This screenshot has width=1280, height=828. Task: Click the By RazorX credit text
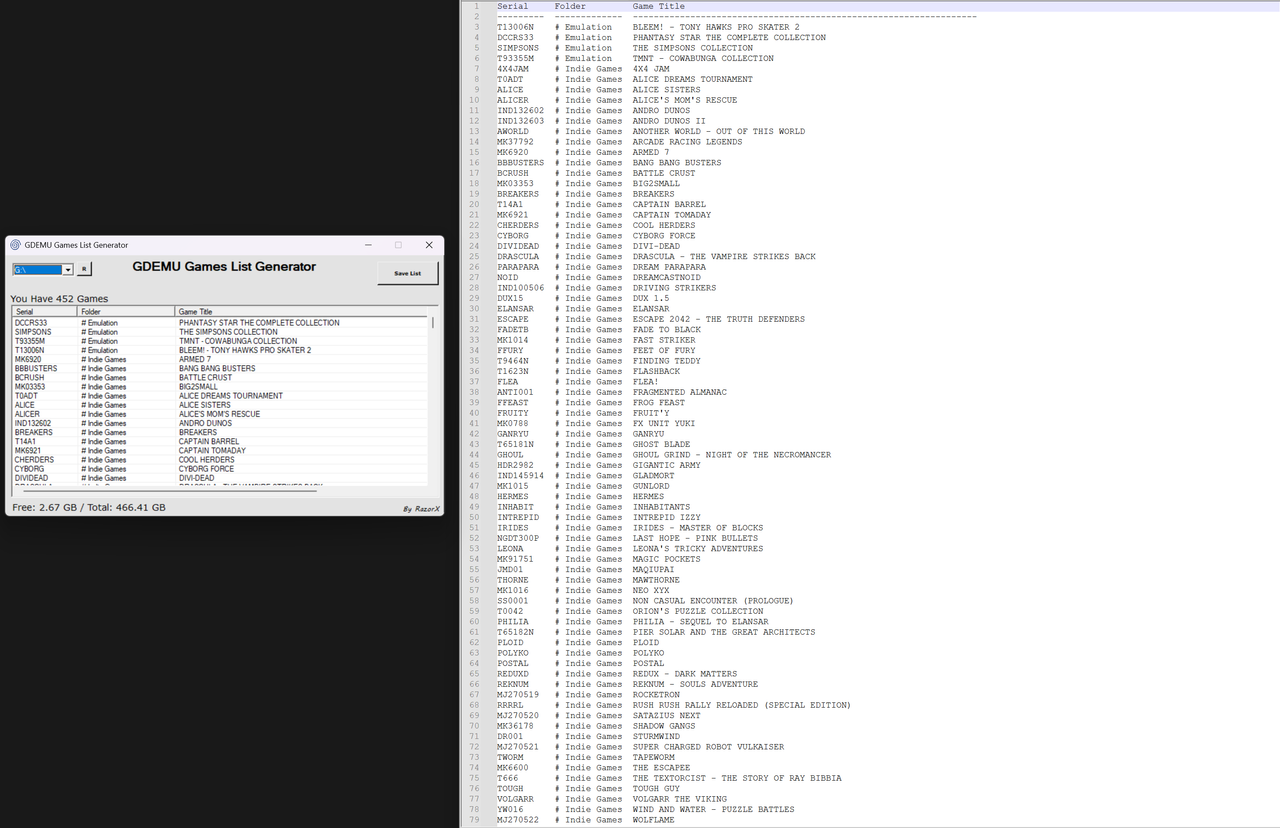(x=420, y=508)
